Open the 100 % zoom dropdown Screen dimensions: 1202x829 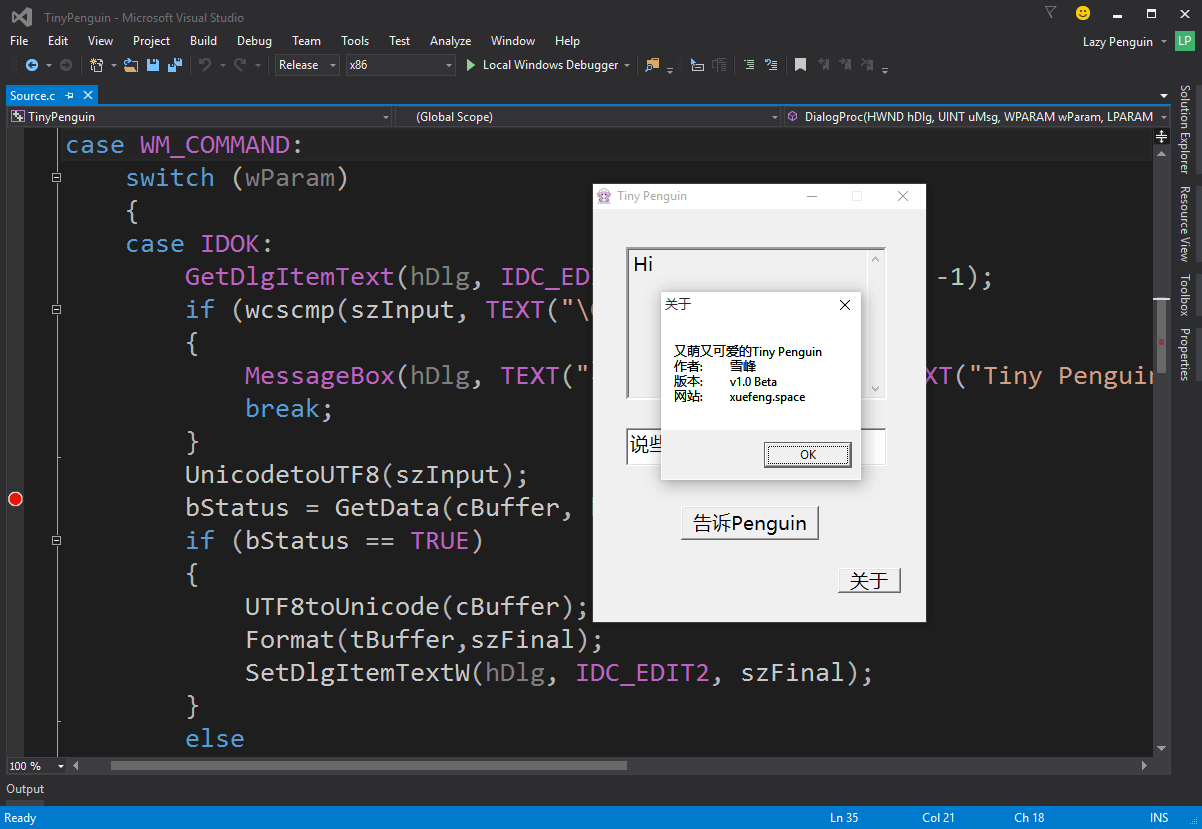click(36, 766)
